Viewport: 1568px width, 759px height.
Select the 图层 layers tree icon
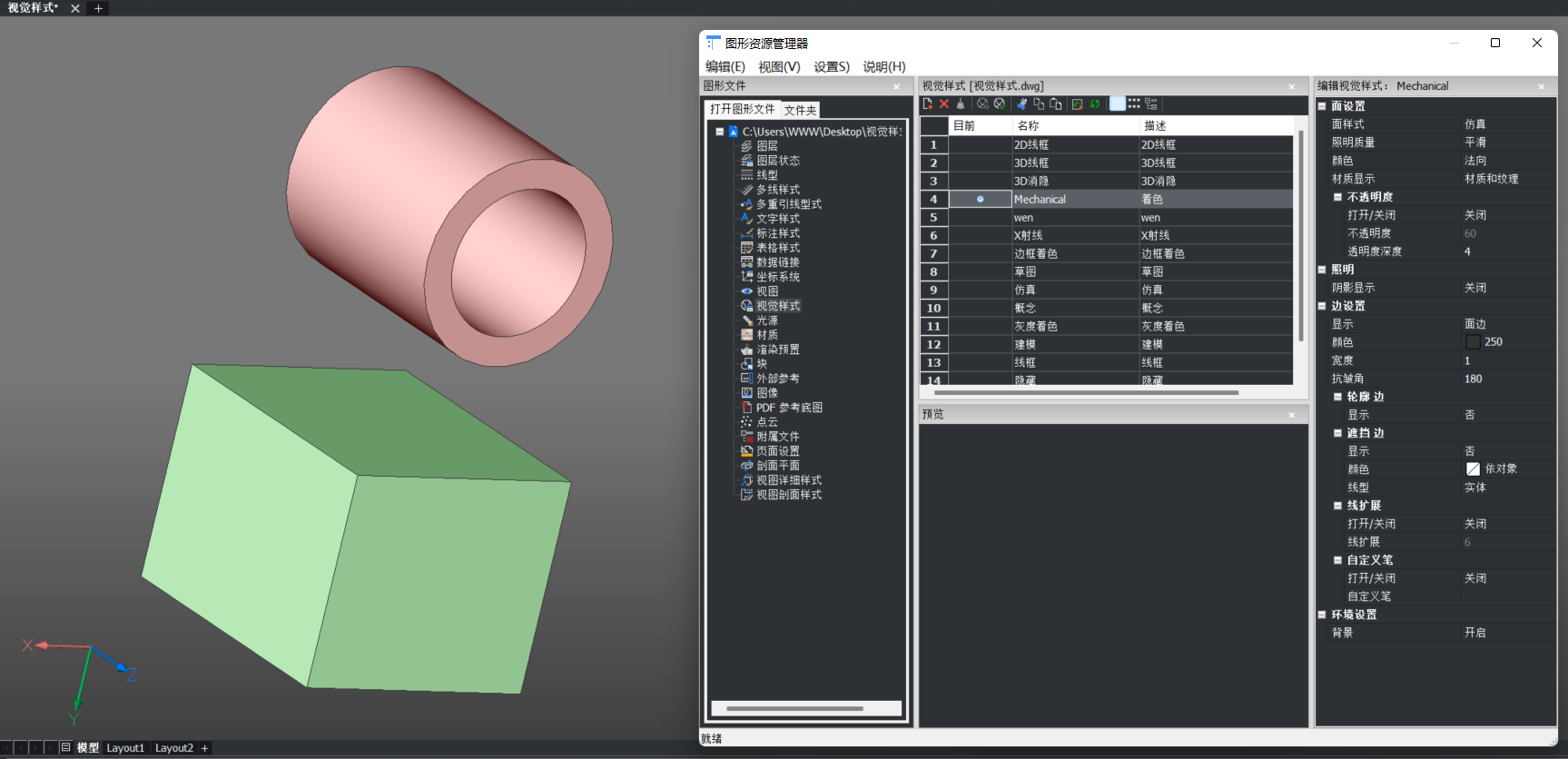pyautogui.click(x=747, y=146)
